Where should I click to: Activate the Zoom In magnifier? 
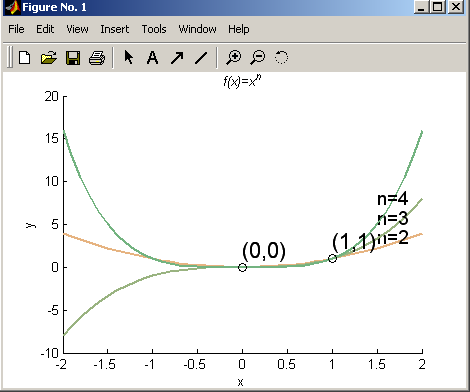coord(234,57)
